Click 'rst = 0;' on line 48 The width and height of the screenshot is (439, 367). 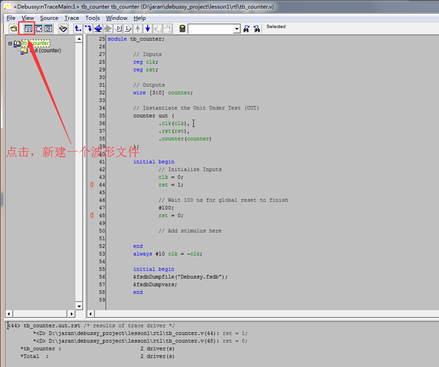171,215
